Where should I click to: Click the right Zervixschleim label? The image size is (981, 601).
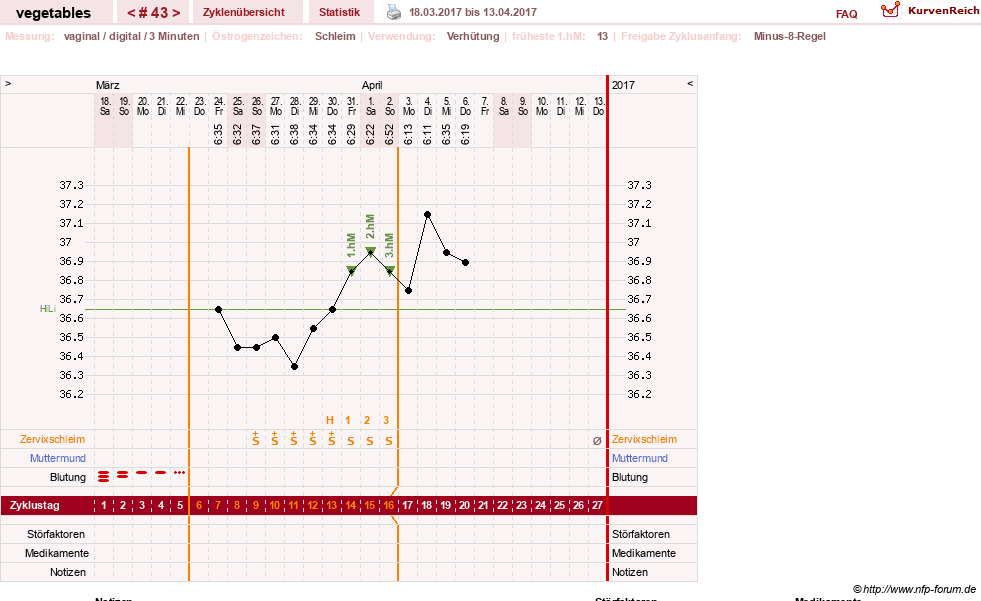coord(644,439)
